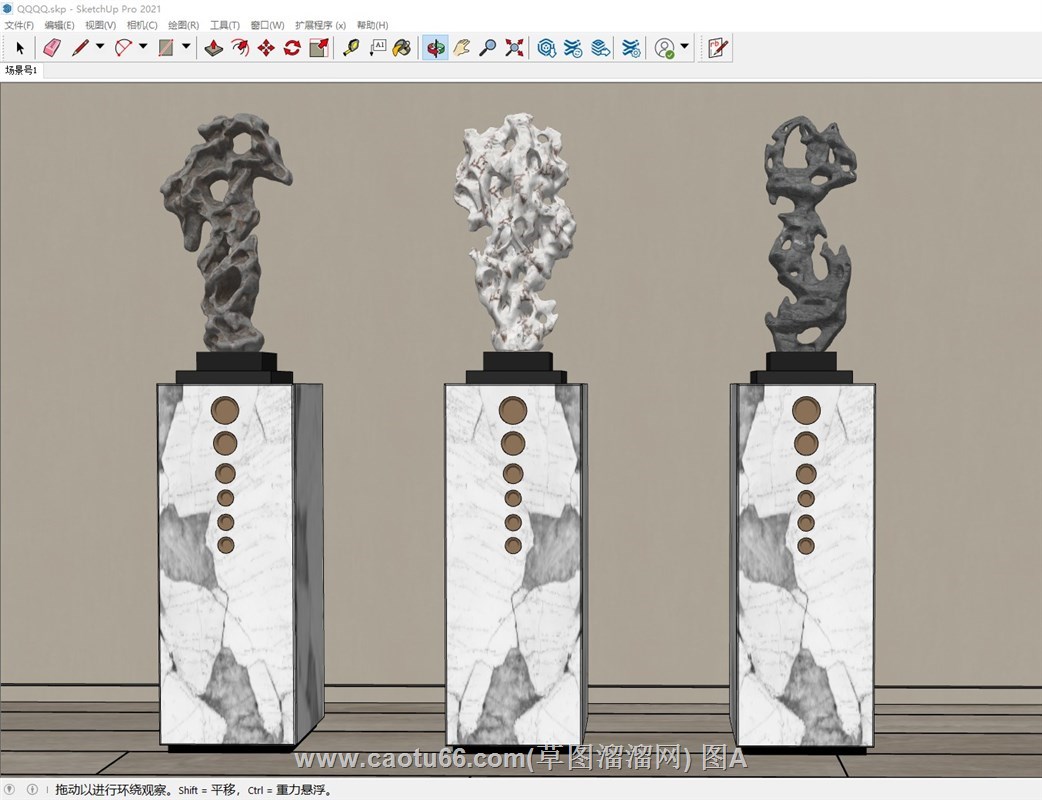Viewport: 1042px width, 800px height.
Task: Select the Rotate tool
Action: tap(292, 47)
